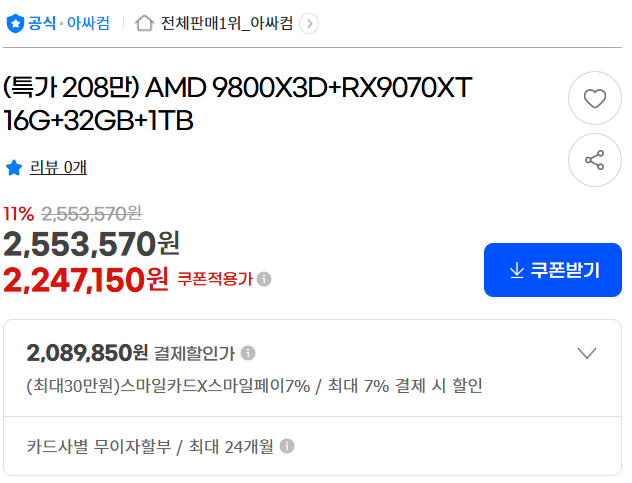Open the 리뷰 0개 reviews link
The image size is (632, 483).
(58, 167)
